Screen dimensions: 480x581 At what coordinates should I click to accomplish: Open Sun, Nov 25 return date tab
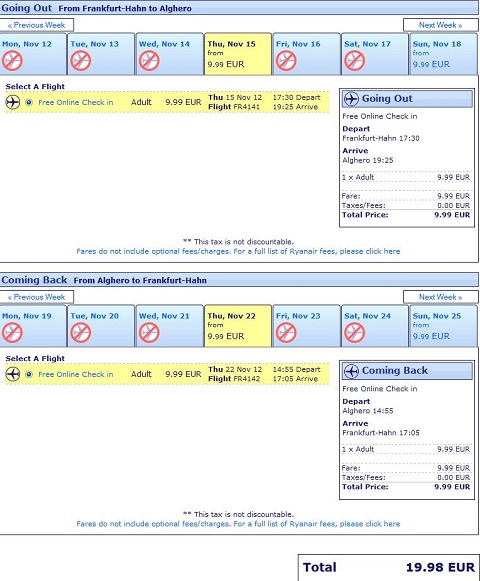(x=443, y=326)
